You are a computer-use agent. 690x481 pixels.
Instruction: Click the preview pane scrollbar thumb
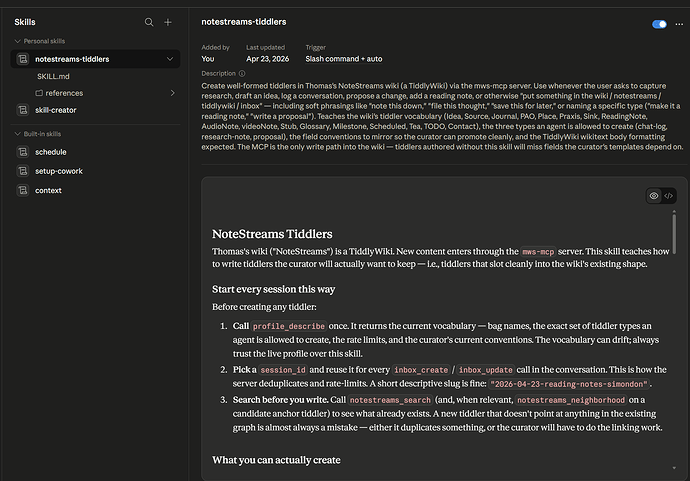click(x=674, y=232)
